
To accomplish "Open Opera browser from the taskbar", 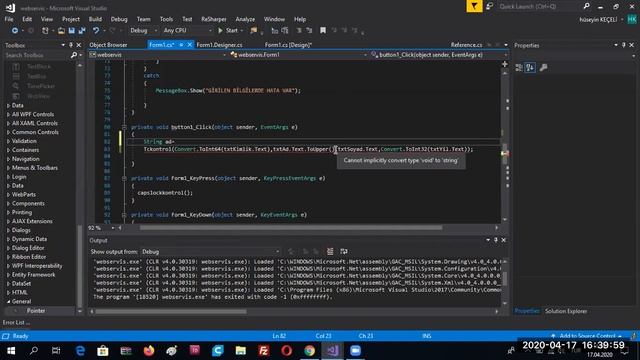I will tap(287, 351).
